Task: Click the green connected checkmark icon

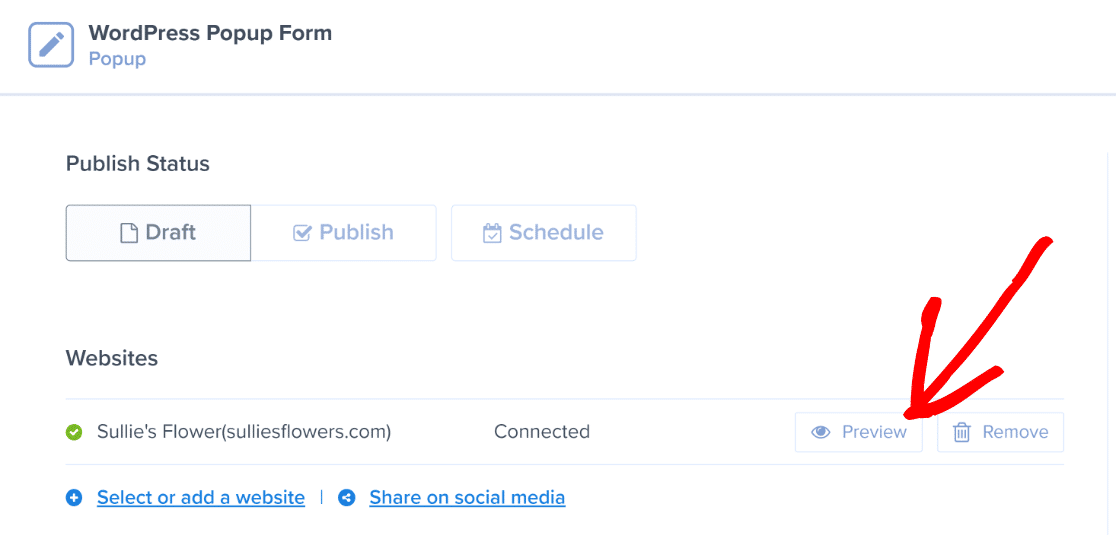Action: click(73, 432)
